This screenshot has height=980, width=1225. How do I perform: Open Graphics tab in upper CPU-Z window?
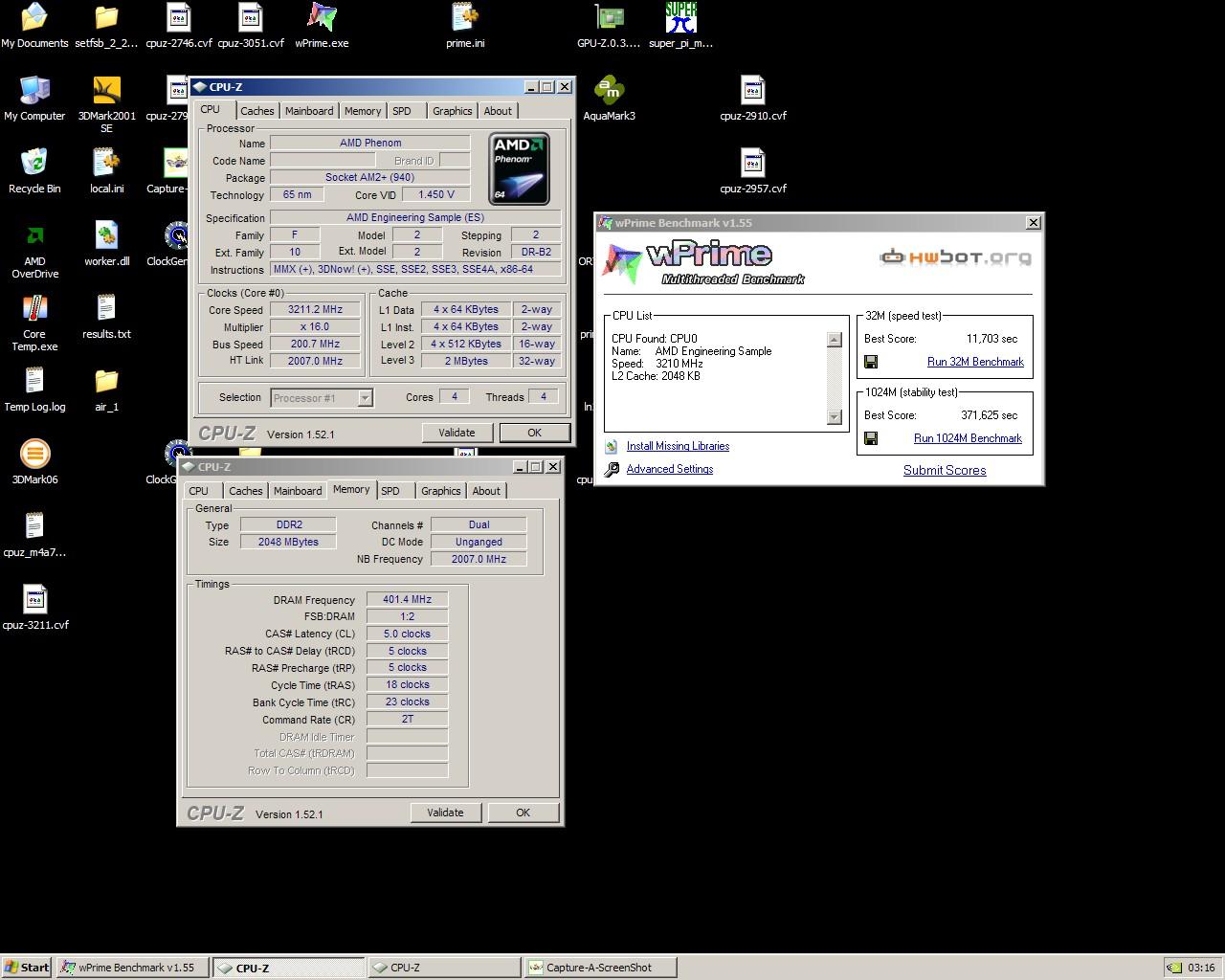coord(452,111)
